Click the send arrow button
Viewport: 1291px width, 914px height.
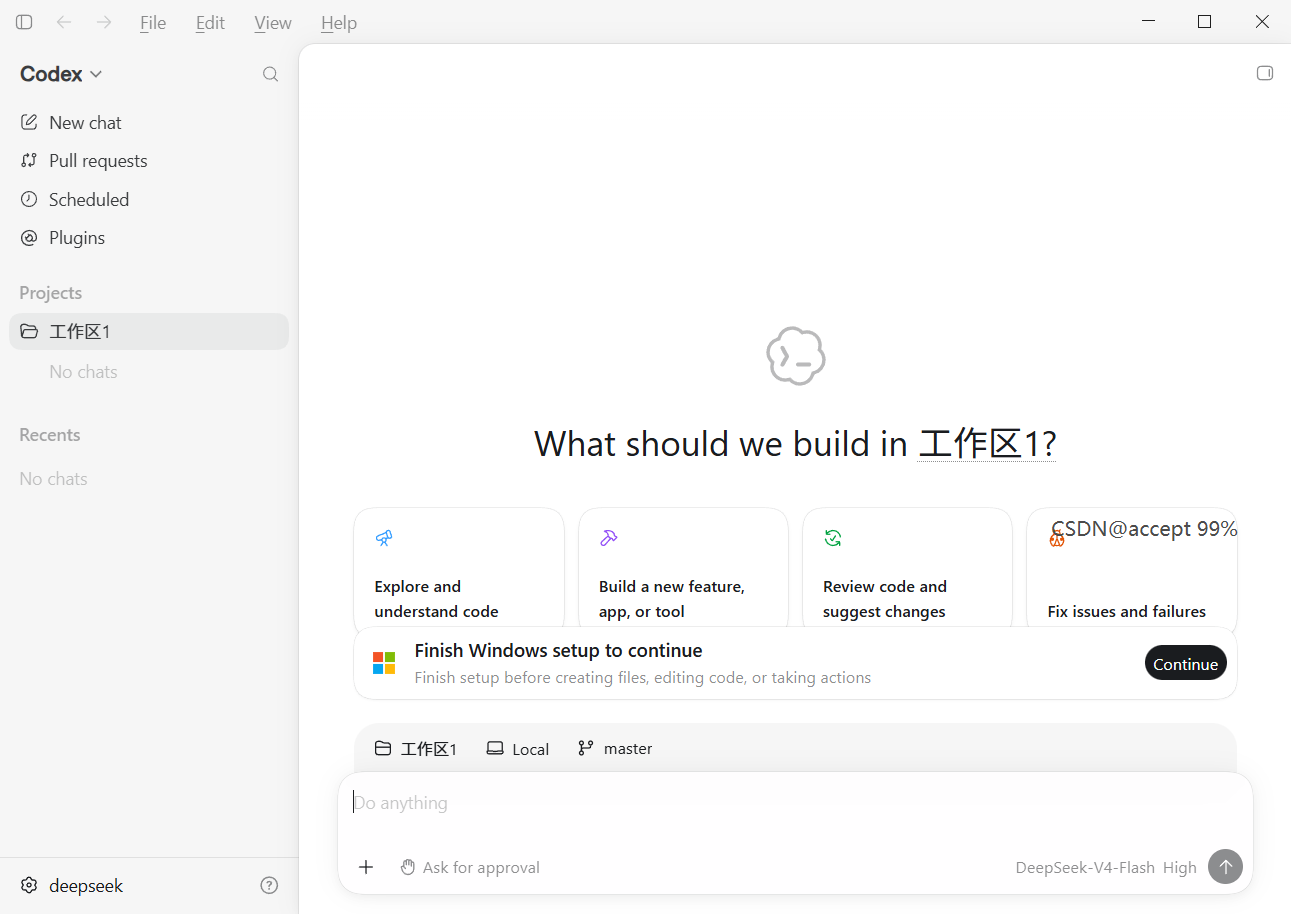coord(1225,867)
